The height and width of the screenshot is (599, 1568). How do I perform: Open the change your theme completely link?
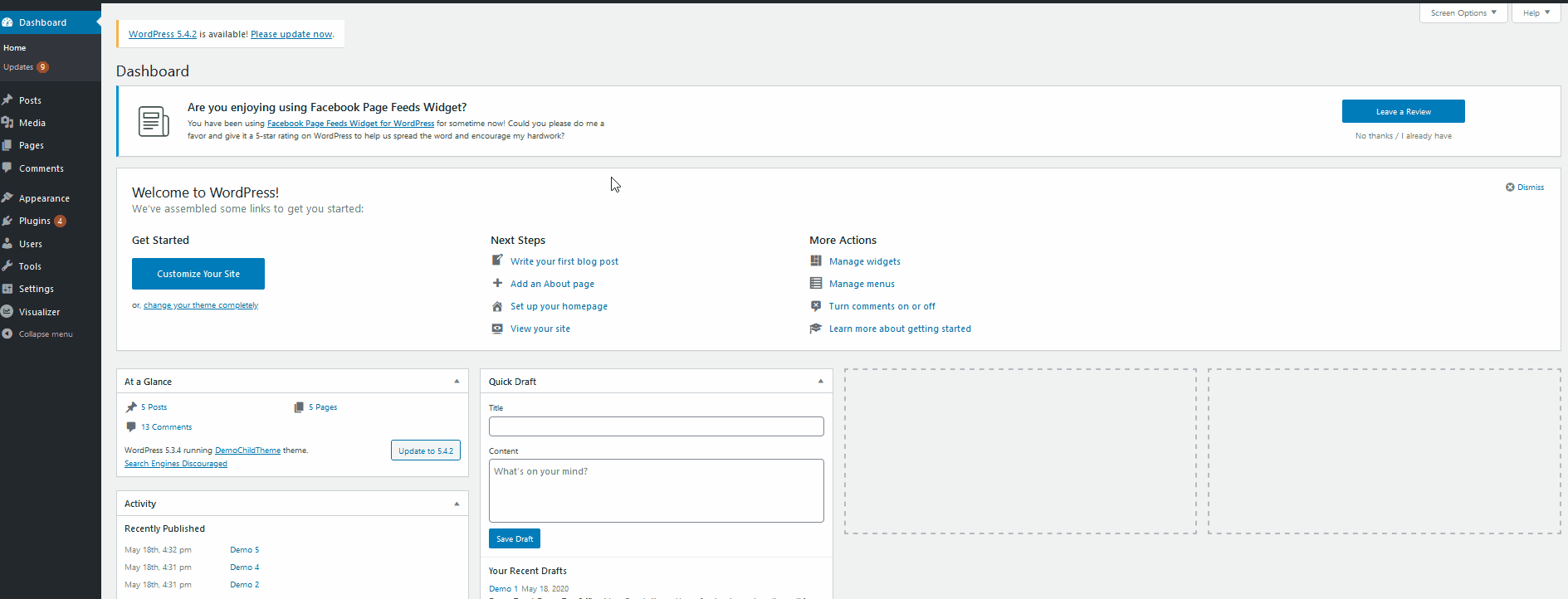pos(201,305)
